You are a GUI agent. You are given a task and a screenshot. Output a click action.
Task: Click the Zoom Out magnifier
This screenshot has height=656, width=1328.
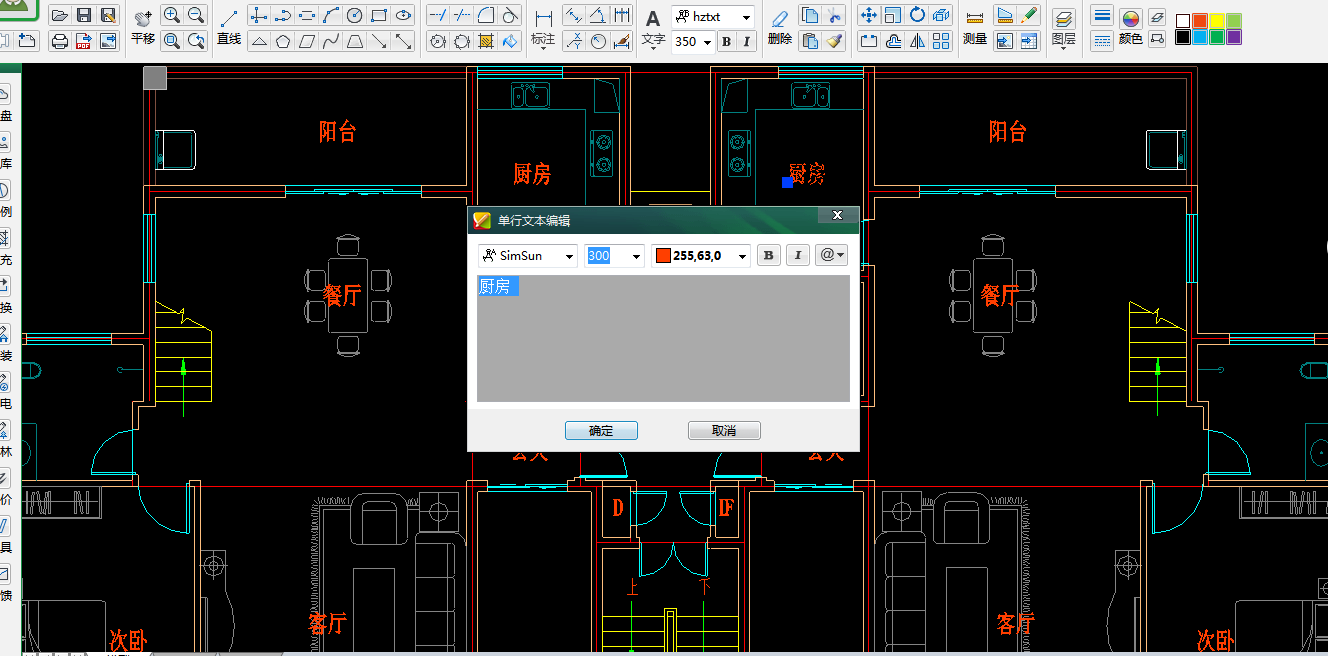click(x=196, y=16)
